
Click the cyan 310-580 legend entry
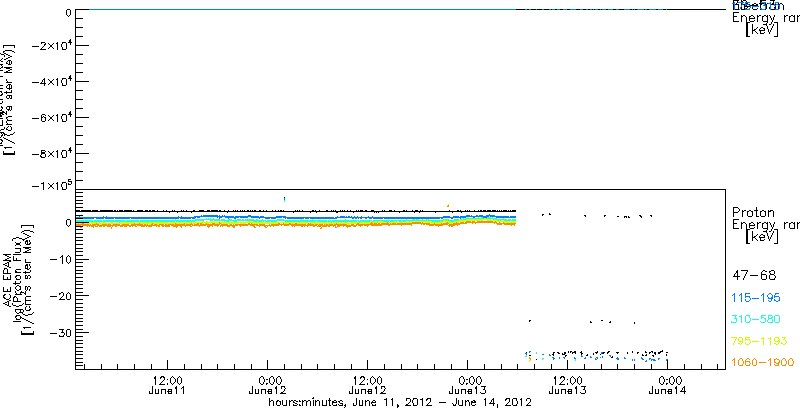coord(756,320)
